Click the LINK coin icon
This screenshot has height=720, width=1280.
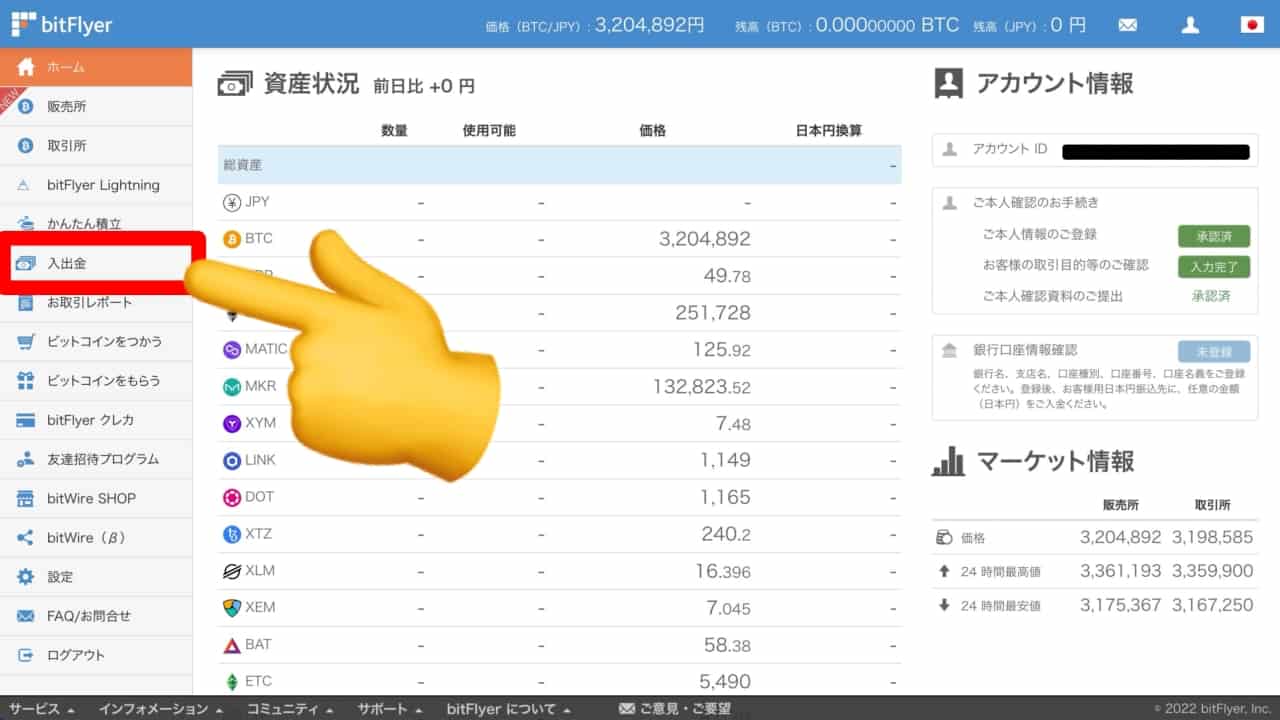click(x=232, y=460)
